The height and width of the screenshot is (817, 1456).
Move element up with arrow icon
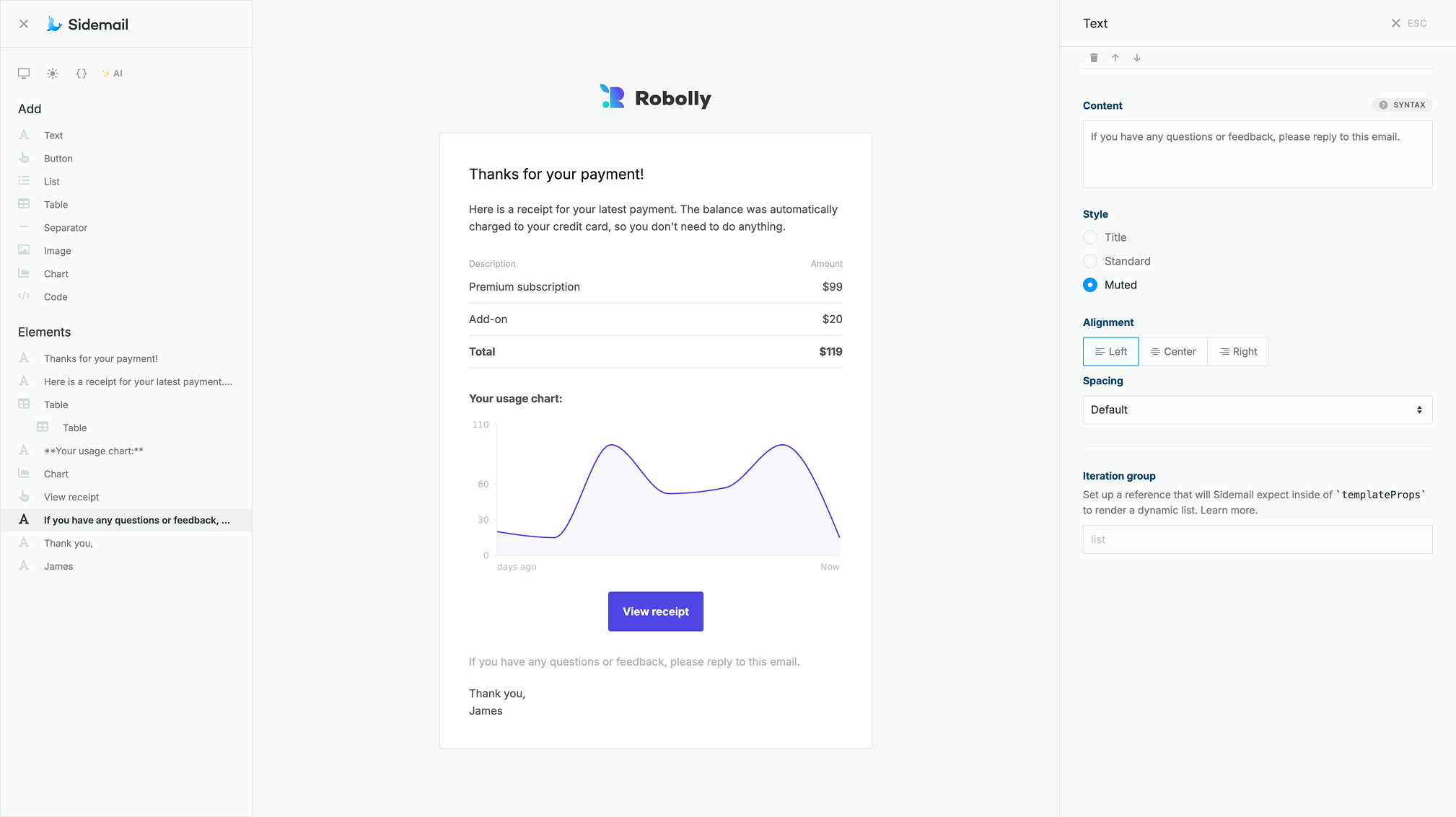point(1115,58)
